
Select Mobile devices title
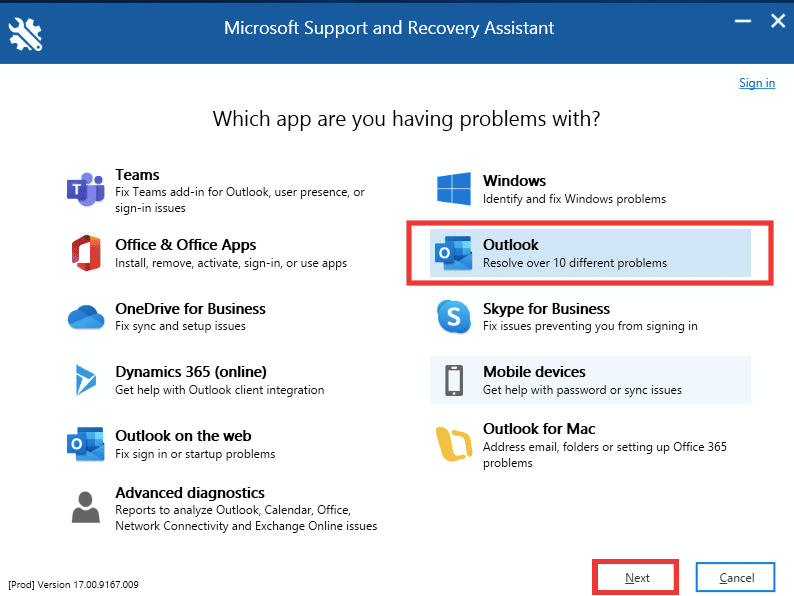point(534,372)
